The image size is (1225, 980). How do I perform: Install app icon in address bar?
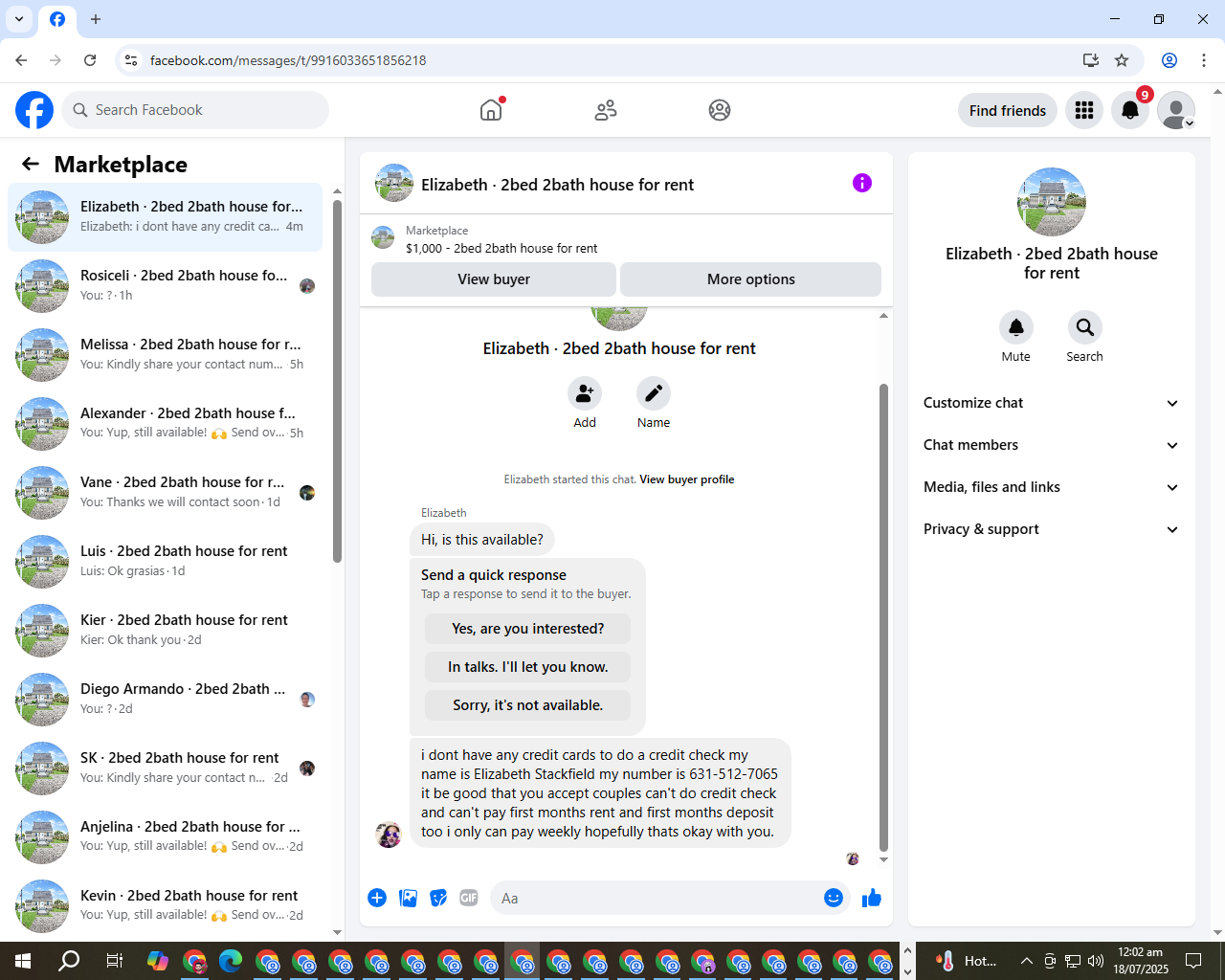click(1090, 60)
